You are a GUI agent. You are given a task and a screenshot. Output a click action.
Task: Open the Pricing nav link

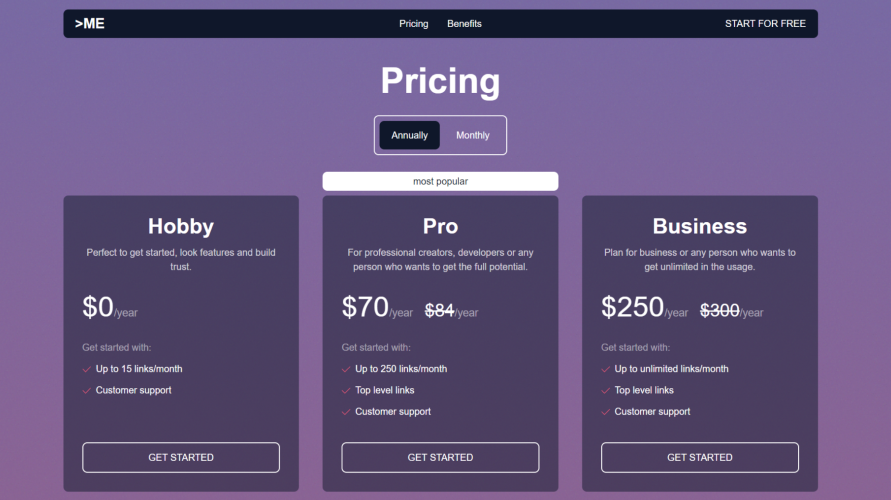pyautogui.click(x=413, y=24)
